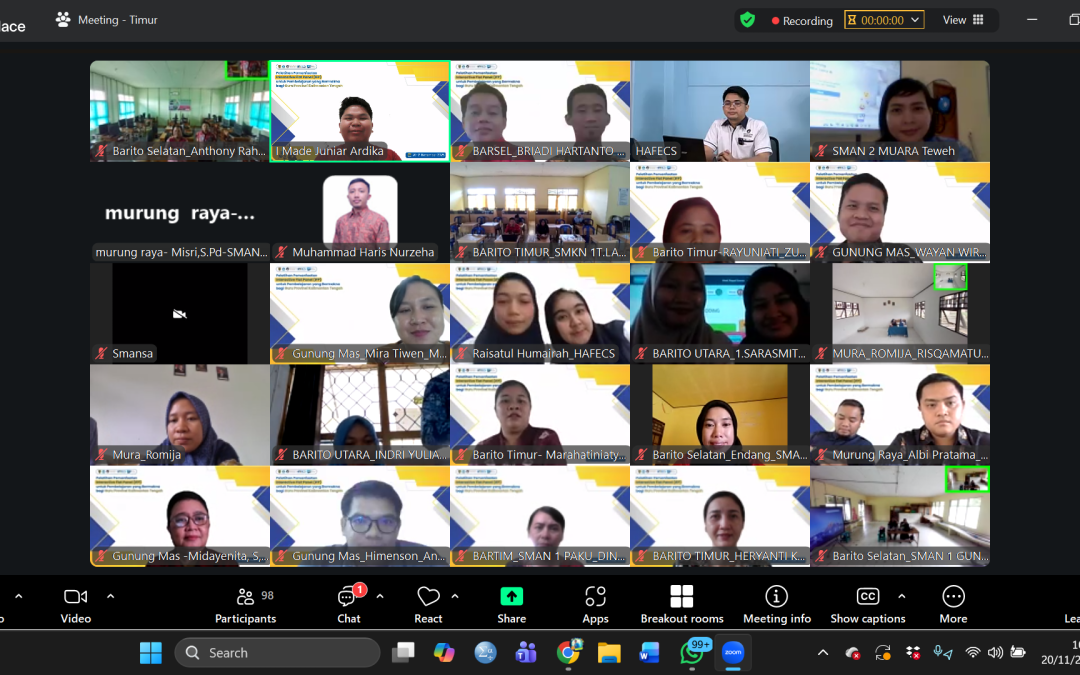The image size is (1080, 675).
Task: Select the Smansa camera-off tile
Action: click(x=179, y=313)
